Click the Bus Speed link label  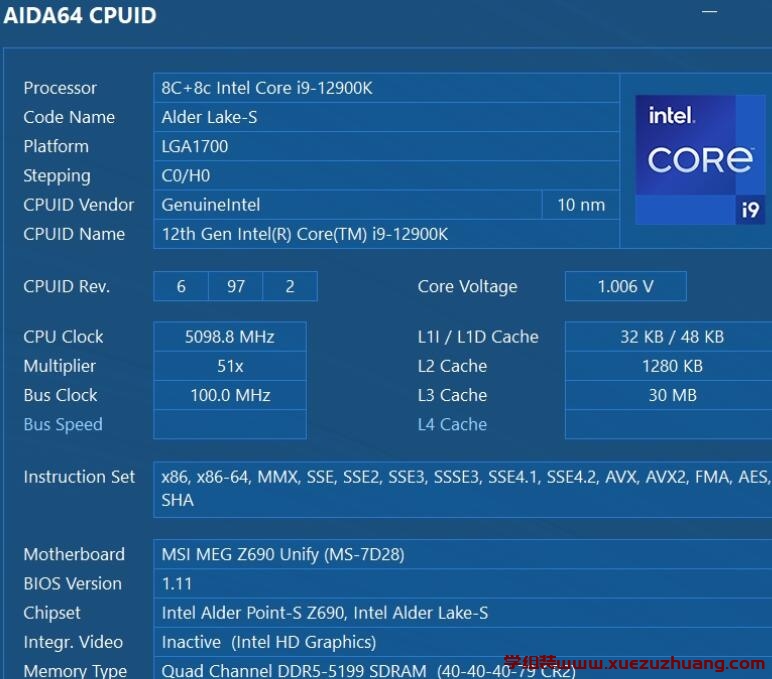(63, 424)
